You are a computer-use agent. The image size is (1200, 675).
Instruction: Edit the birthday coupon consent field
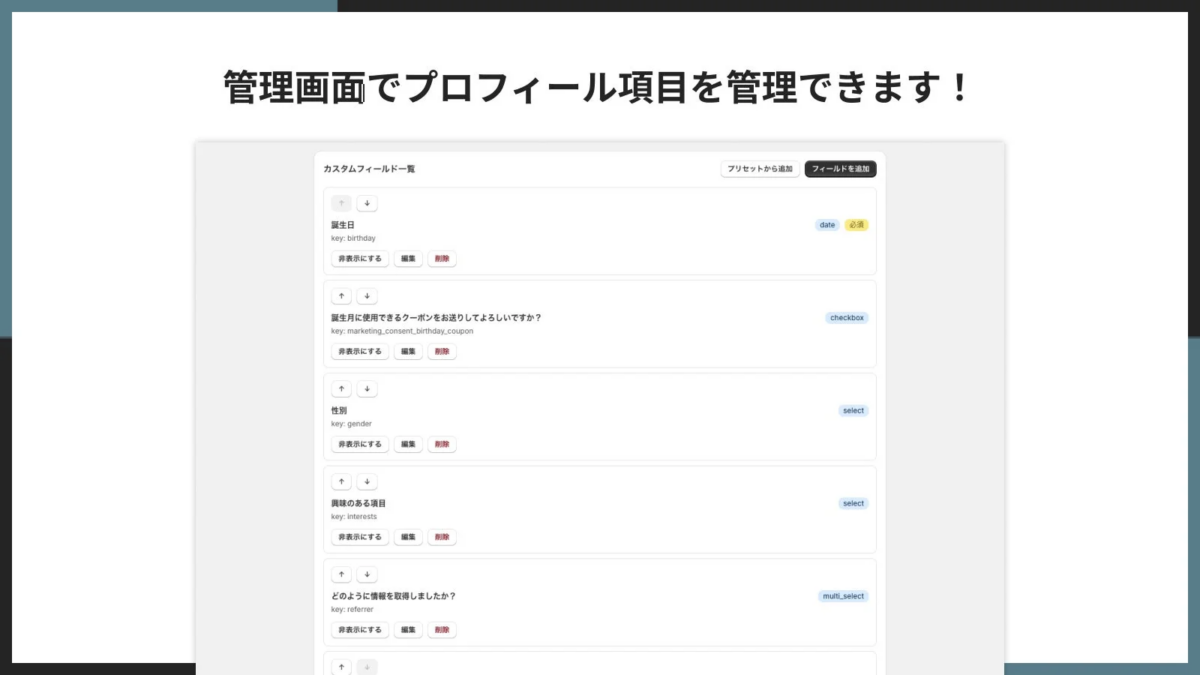(408, 351)
